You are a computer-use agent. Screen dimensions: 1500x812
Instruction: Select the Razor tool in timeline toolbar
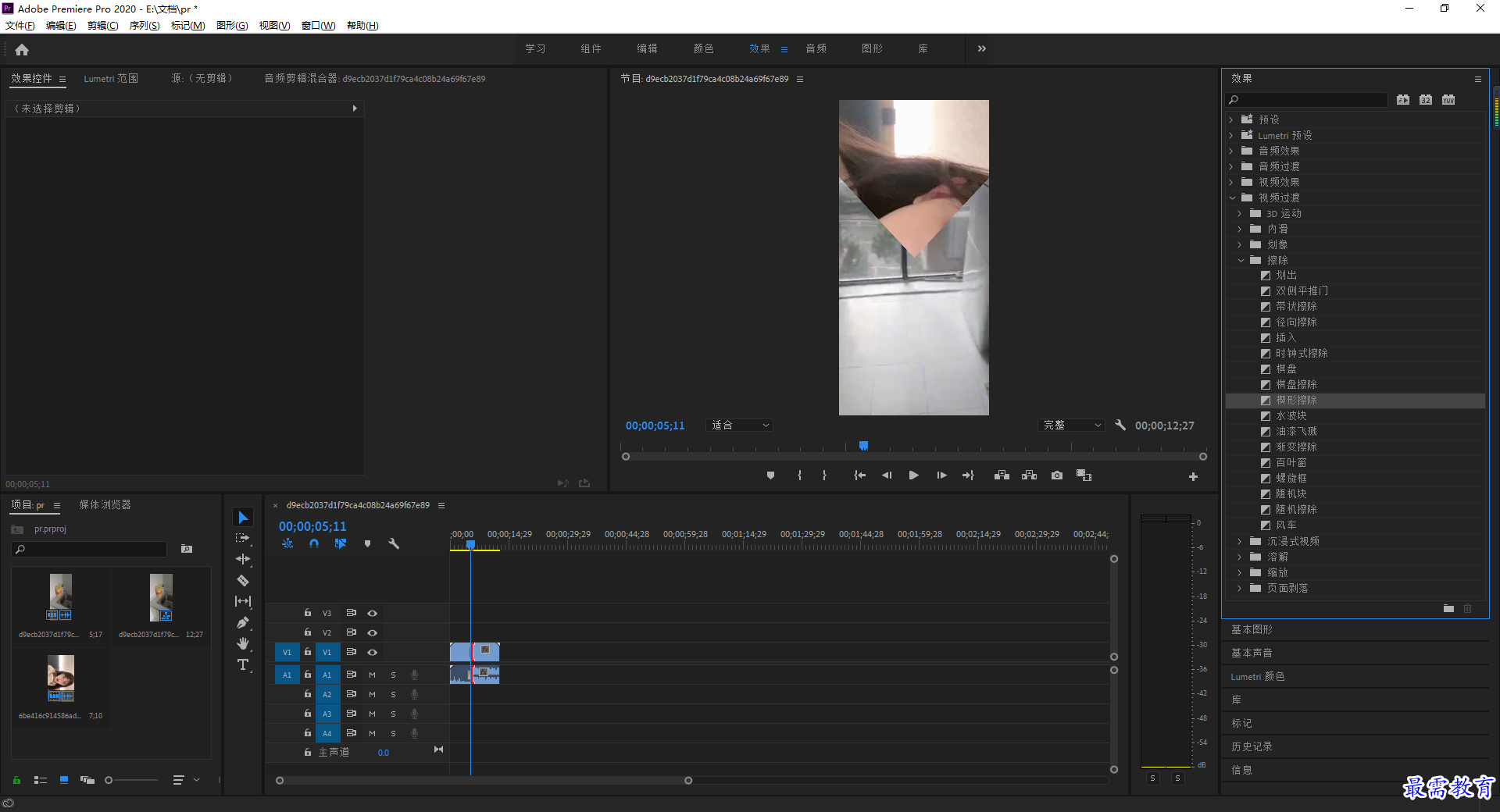(243, 580)
